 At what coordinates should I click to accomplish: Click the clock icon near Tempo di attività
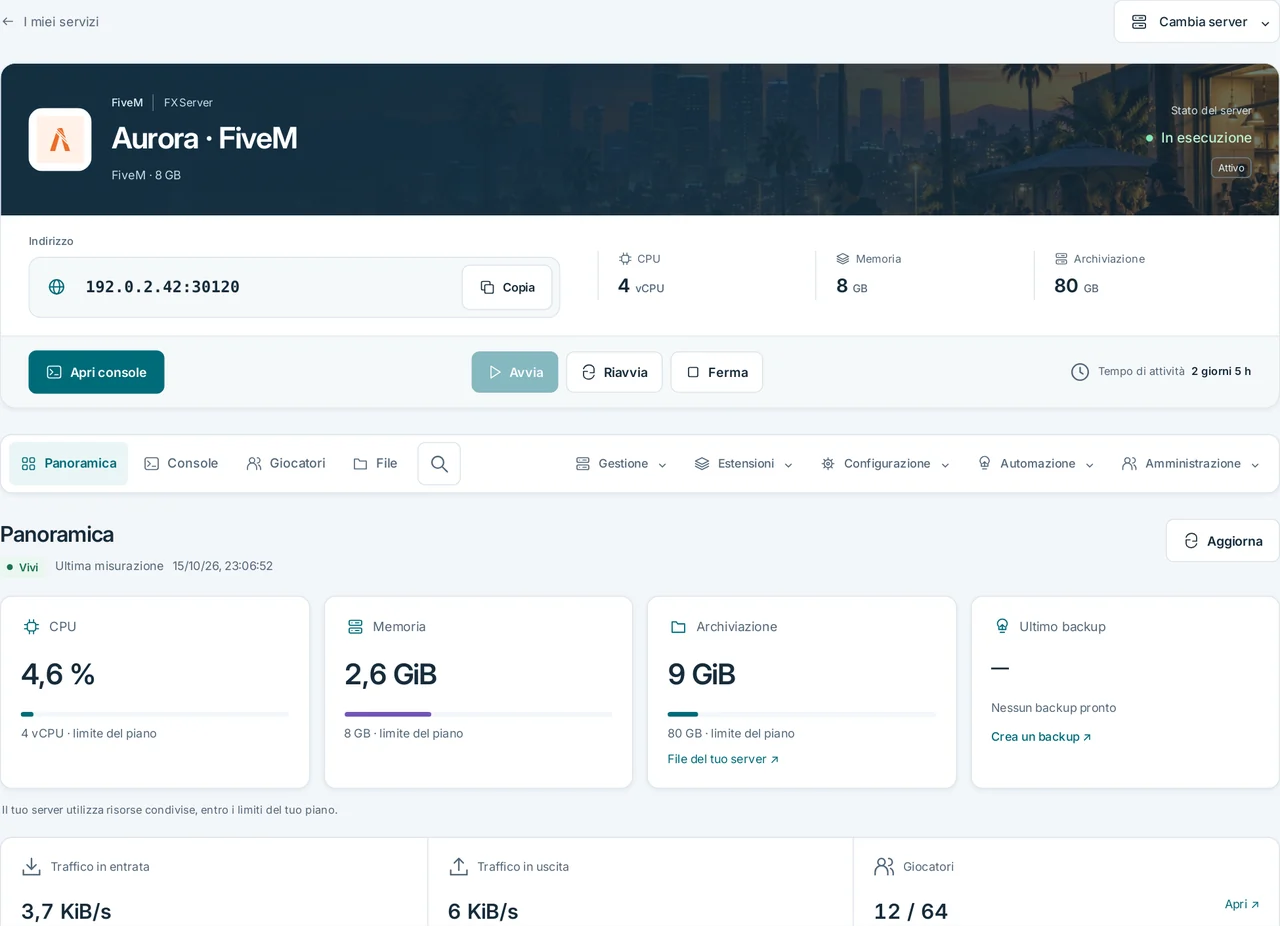point(1080,372)
